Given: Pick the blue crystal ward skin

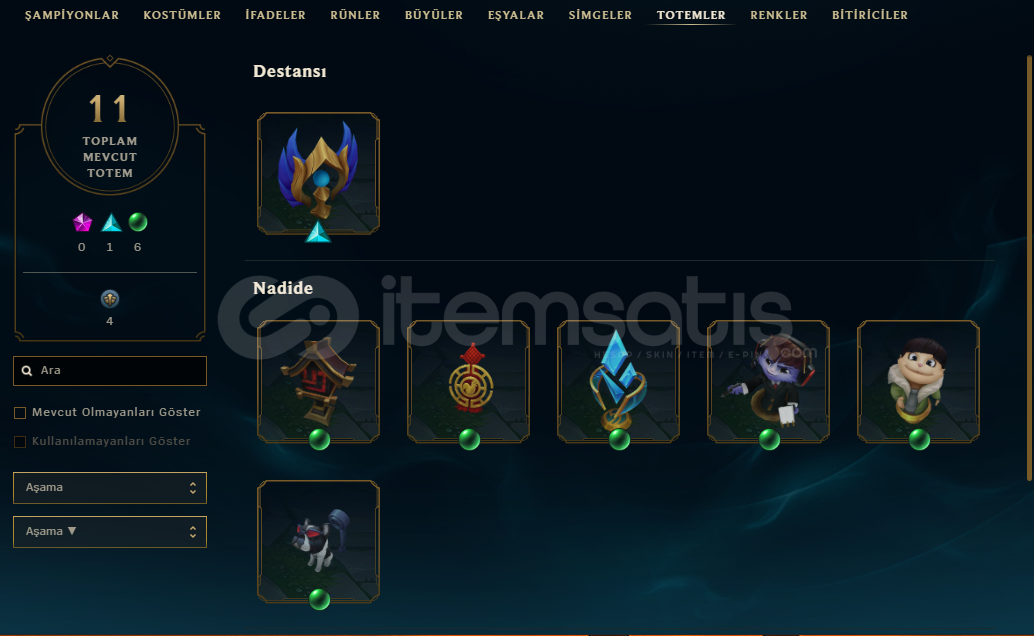Looking at the screenshot, I should pos(619,381).
